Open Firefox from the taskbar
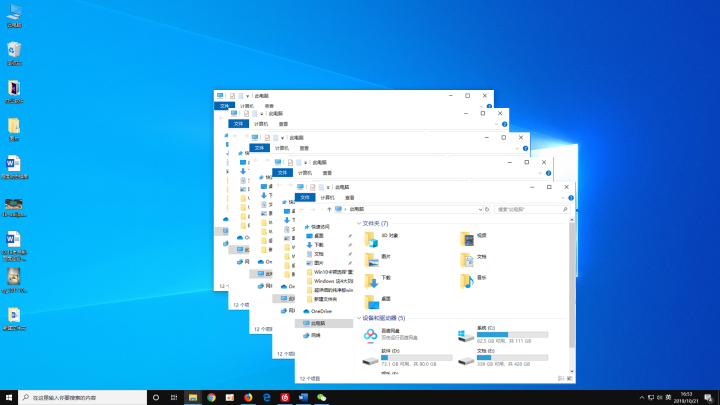The height and width of the screenshot is (405, 720). pos(248,398)
